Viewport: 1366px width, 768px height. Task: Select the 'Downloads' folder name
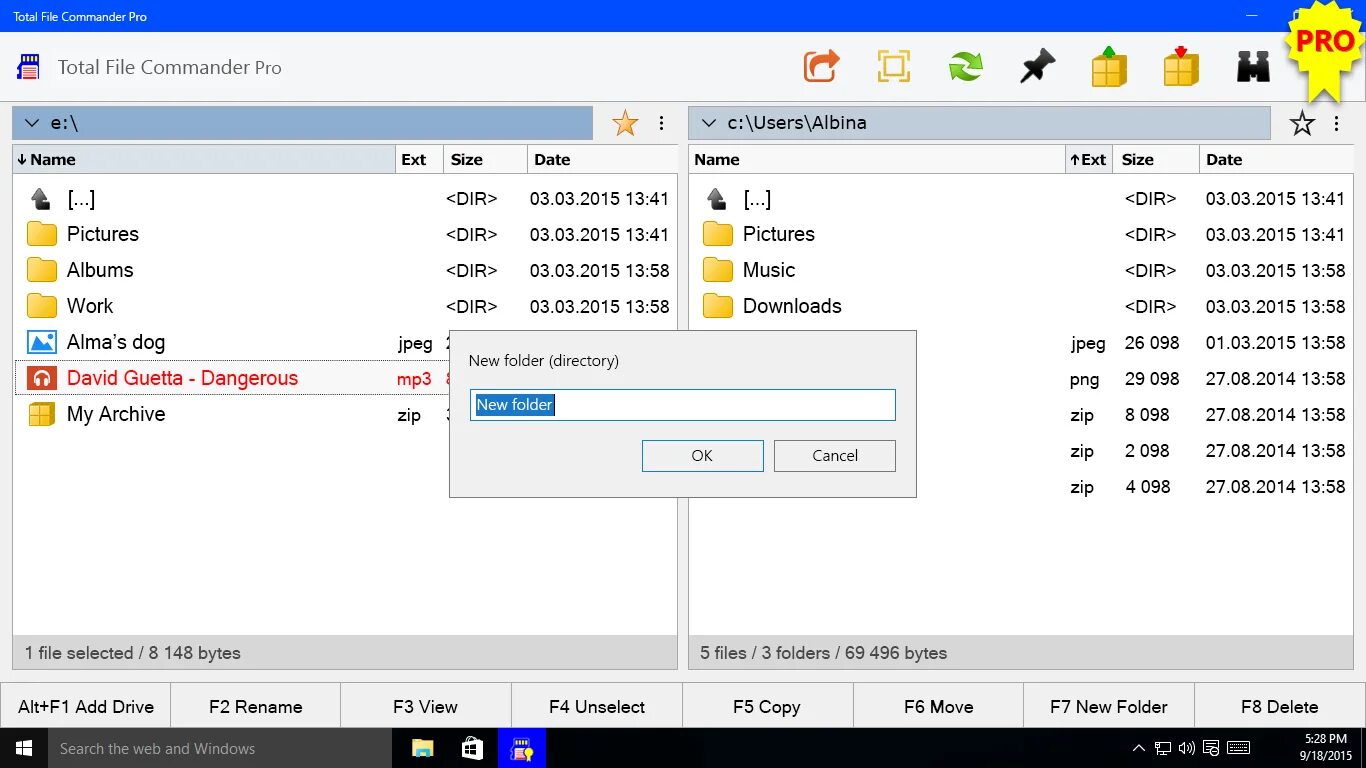[792, 306]
